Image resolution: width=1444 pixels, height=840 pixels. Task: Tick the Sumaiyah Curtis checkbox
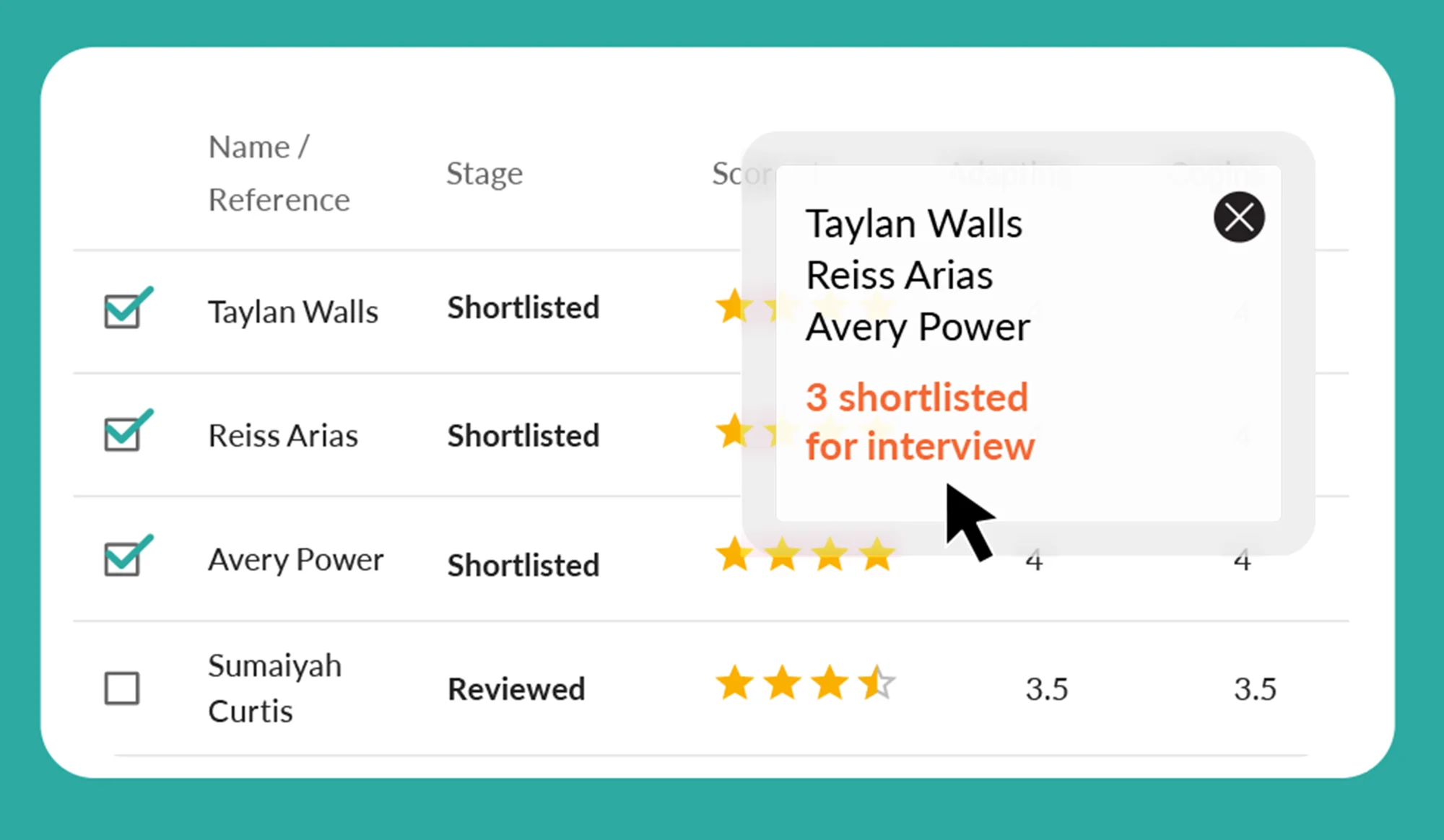click(x=122, y=688)
